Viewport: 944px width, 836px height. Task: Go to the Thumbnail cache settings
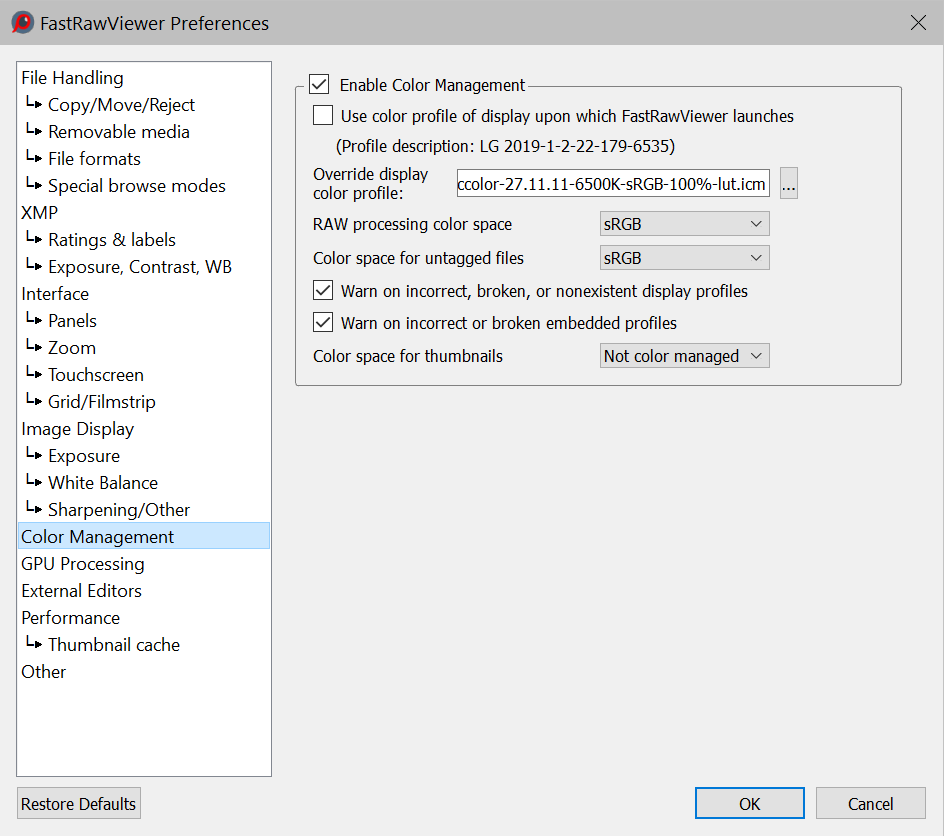113,645
